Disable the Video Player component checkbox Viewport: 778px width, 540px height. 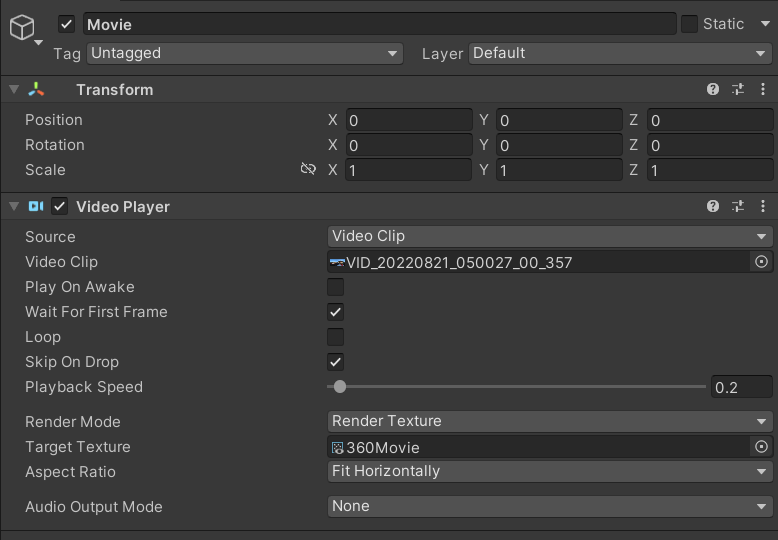(60, 206)
